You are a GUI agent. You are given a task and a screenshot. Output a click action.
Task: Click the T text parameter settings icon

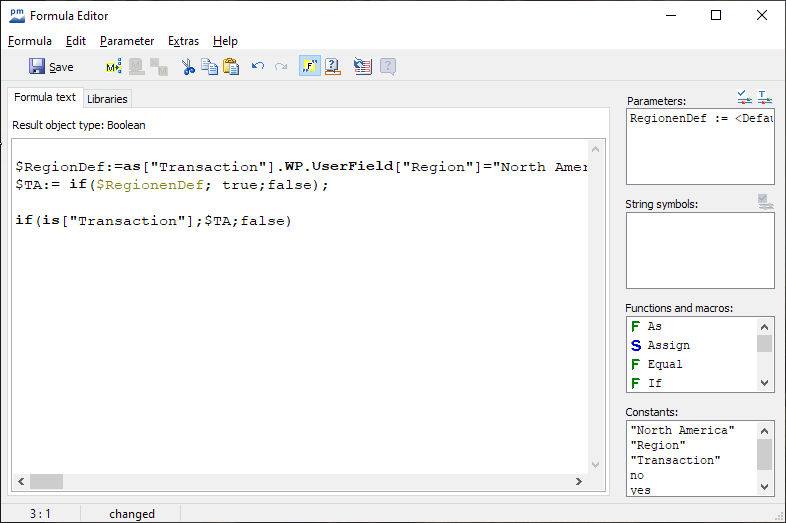[765, 97]
